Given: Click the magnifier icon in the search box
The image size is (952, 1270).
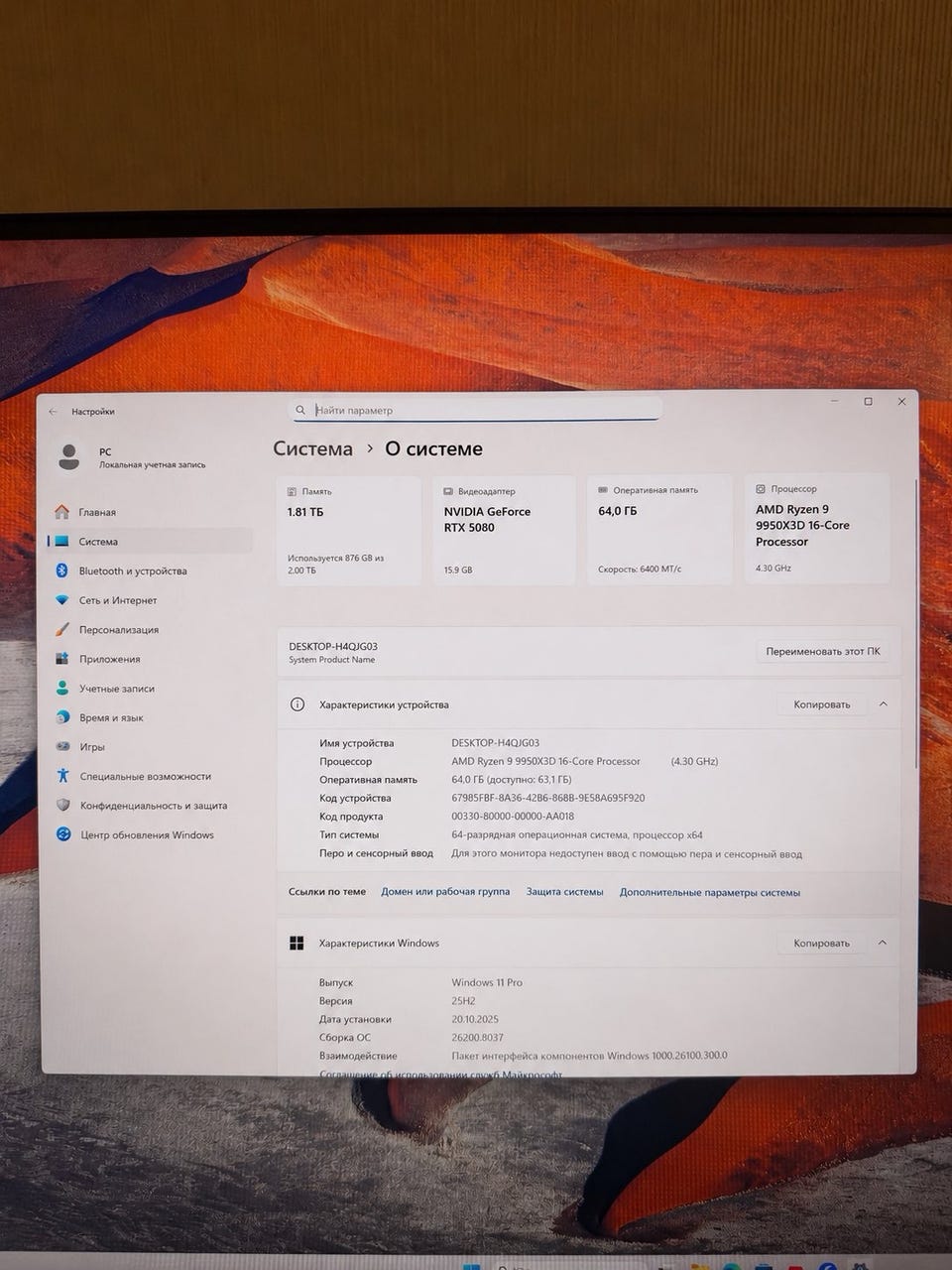Looking at the screenshot, I should (x=300, y=410).
